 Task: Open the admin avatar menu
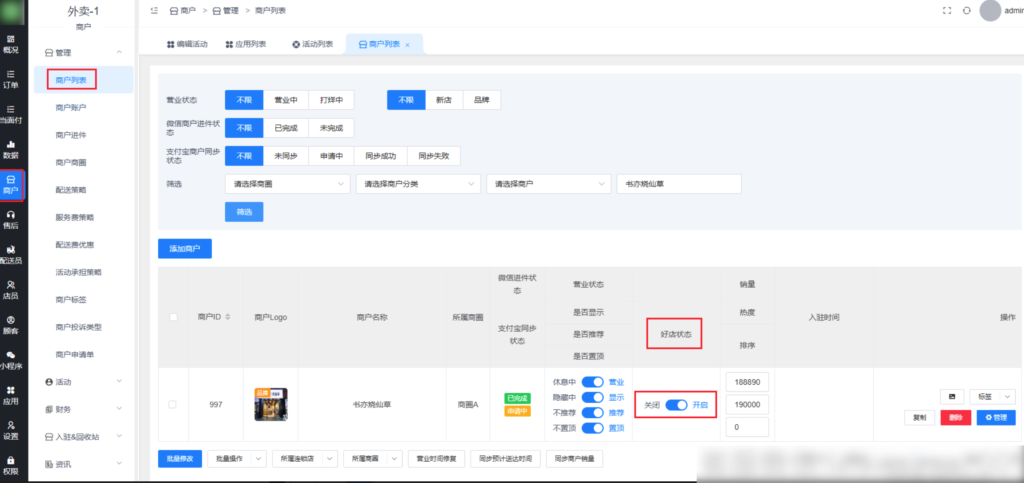[x=991, y=10]
